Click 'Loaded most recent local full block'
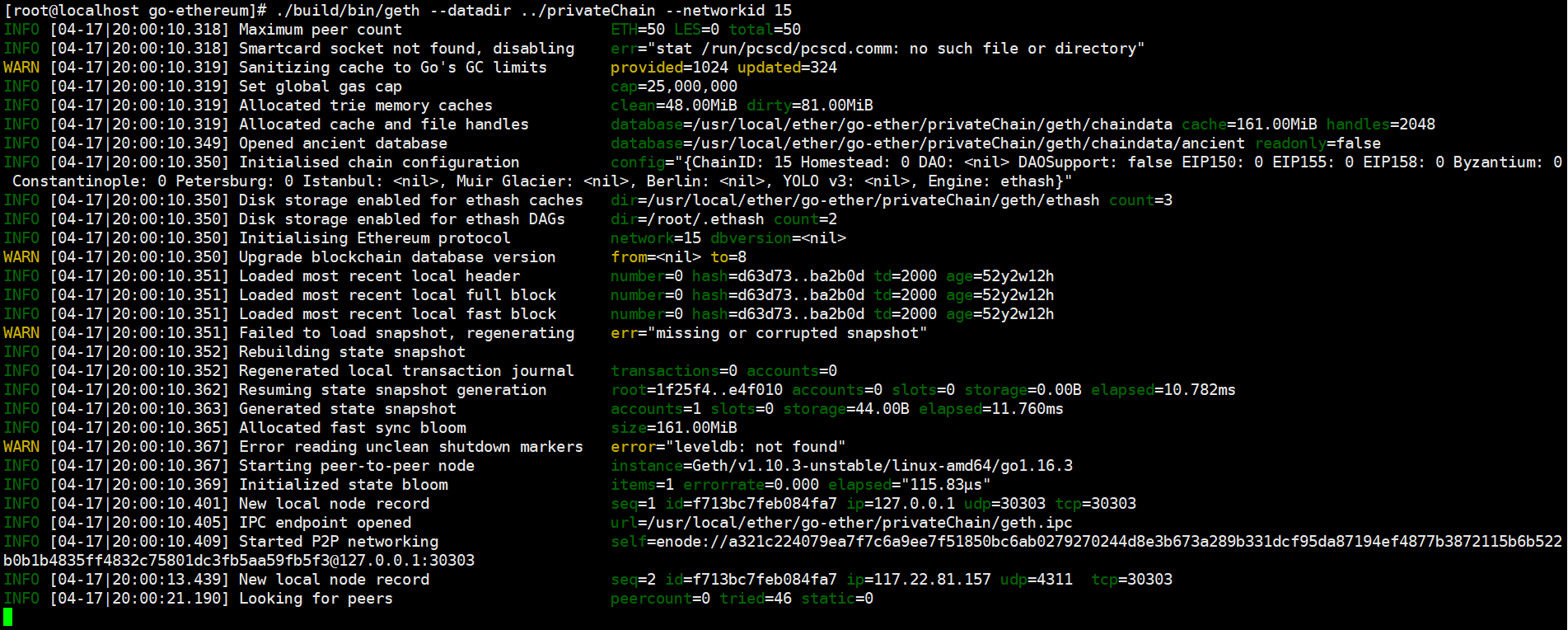 (x=397, y=295)
